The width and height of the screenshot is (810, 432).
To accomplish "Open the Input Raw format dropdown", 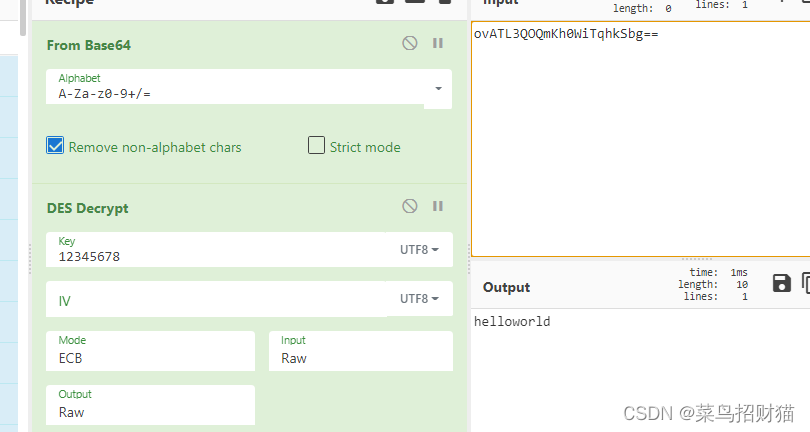I will point(361,351).
